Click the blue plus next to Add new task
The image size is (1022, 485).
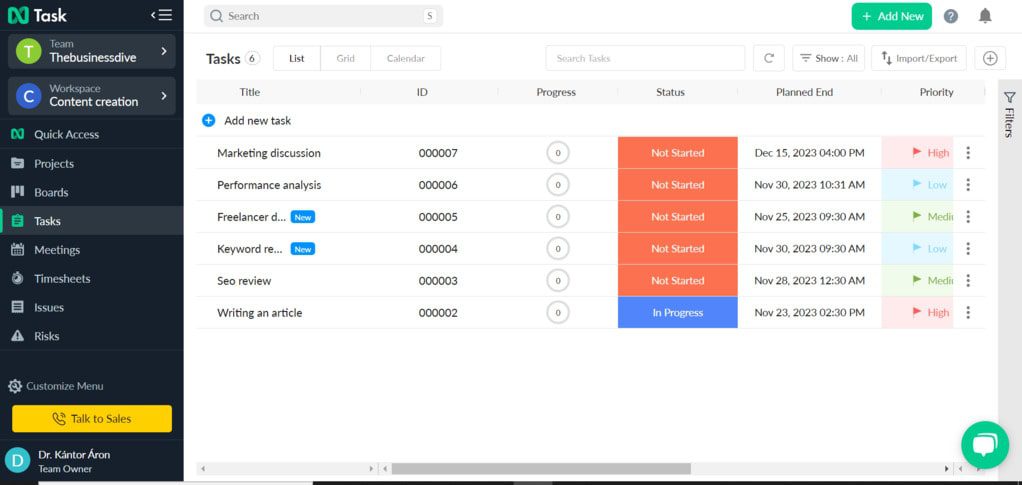(x=209, y=121)
